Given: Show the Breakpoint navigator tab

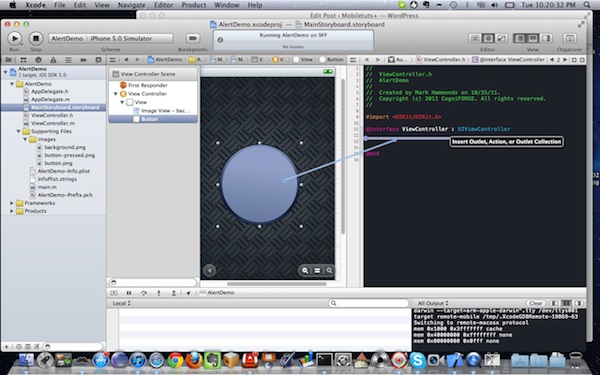Looking at the screenshot, I should click(83, 60).
